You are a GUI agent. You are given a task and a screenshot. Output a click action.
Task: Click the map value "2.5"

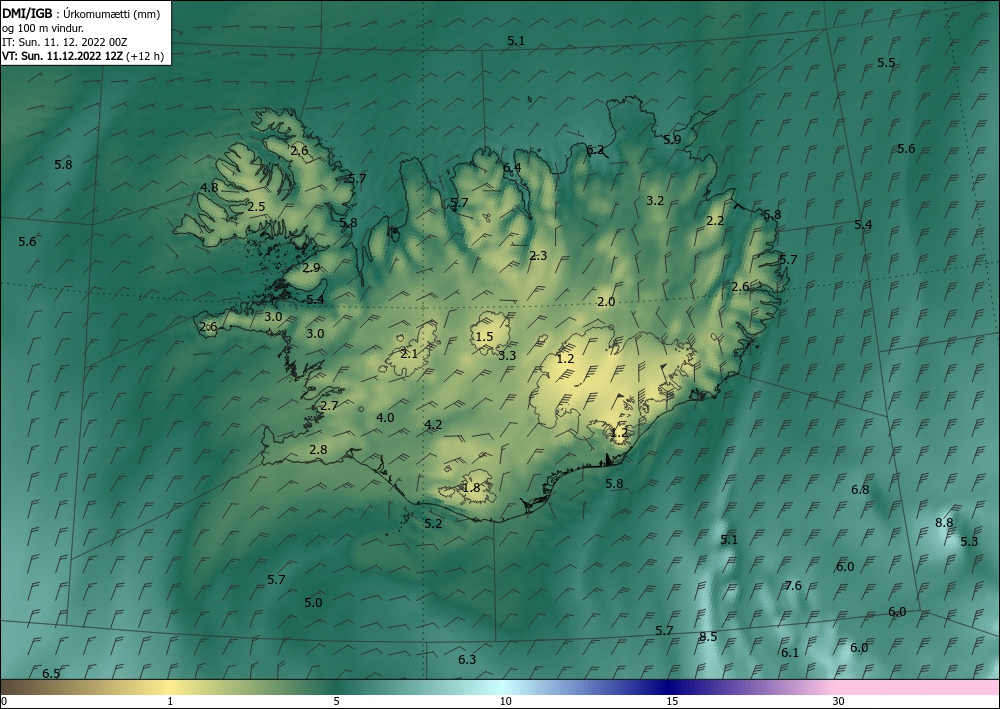tap(256, 207)
